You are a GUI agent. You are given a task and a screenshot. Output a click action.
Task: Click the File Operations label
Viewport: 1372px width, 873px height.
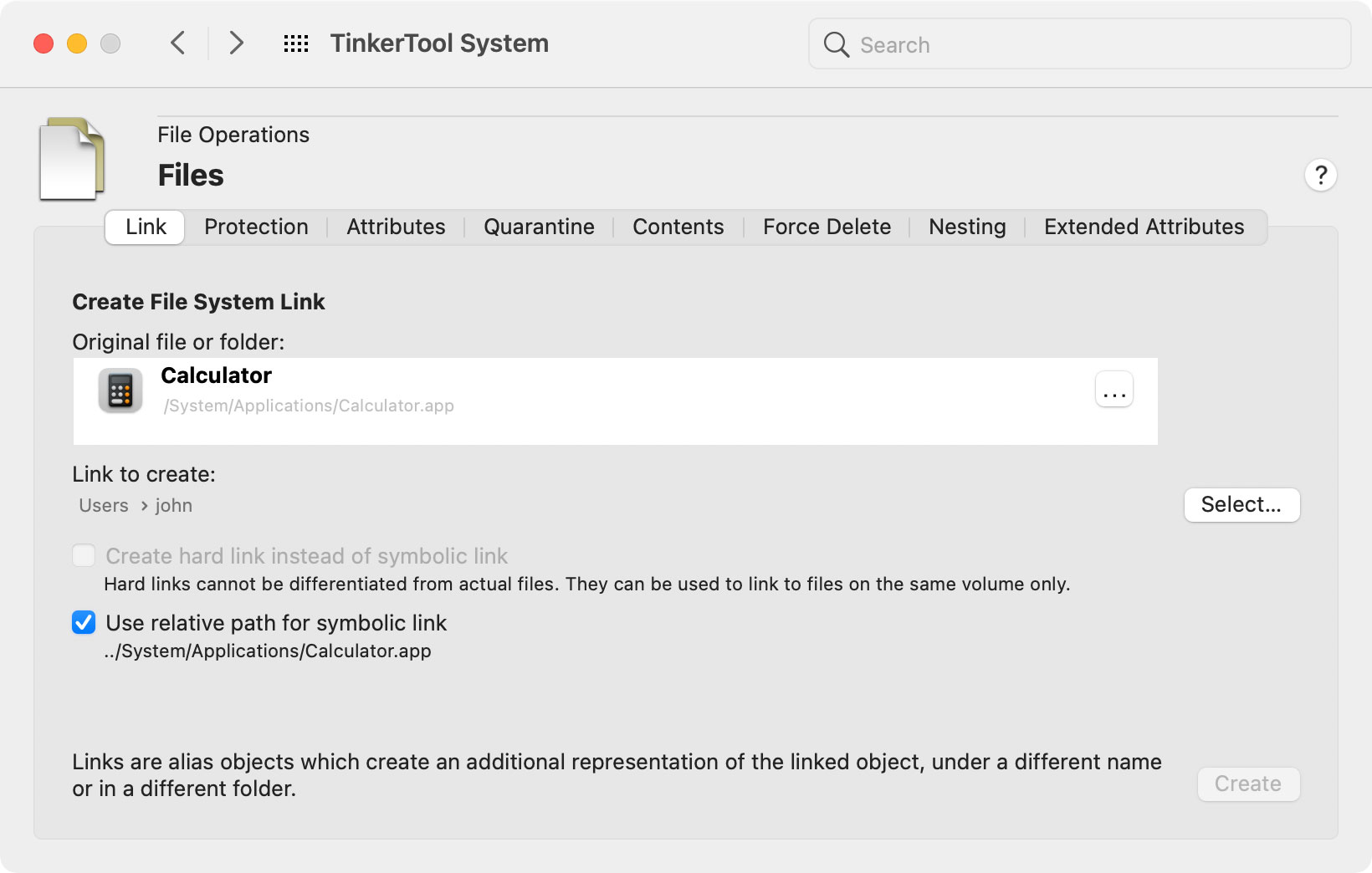tap(233, 135)
